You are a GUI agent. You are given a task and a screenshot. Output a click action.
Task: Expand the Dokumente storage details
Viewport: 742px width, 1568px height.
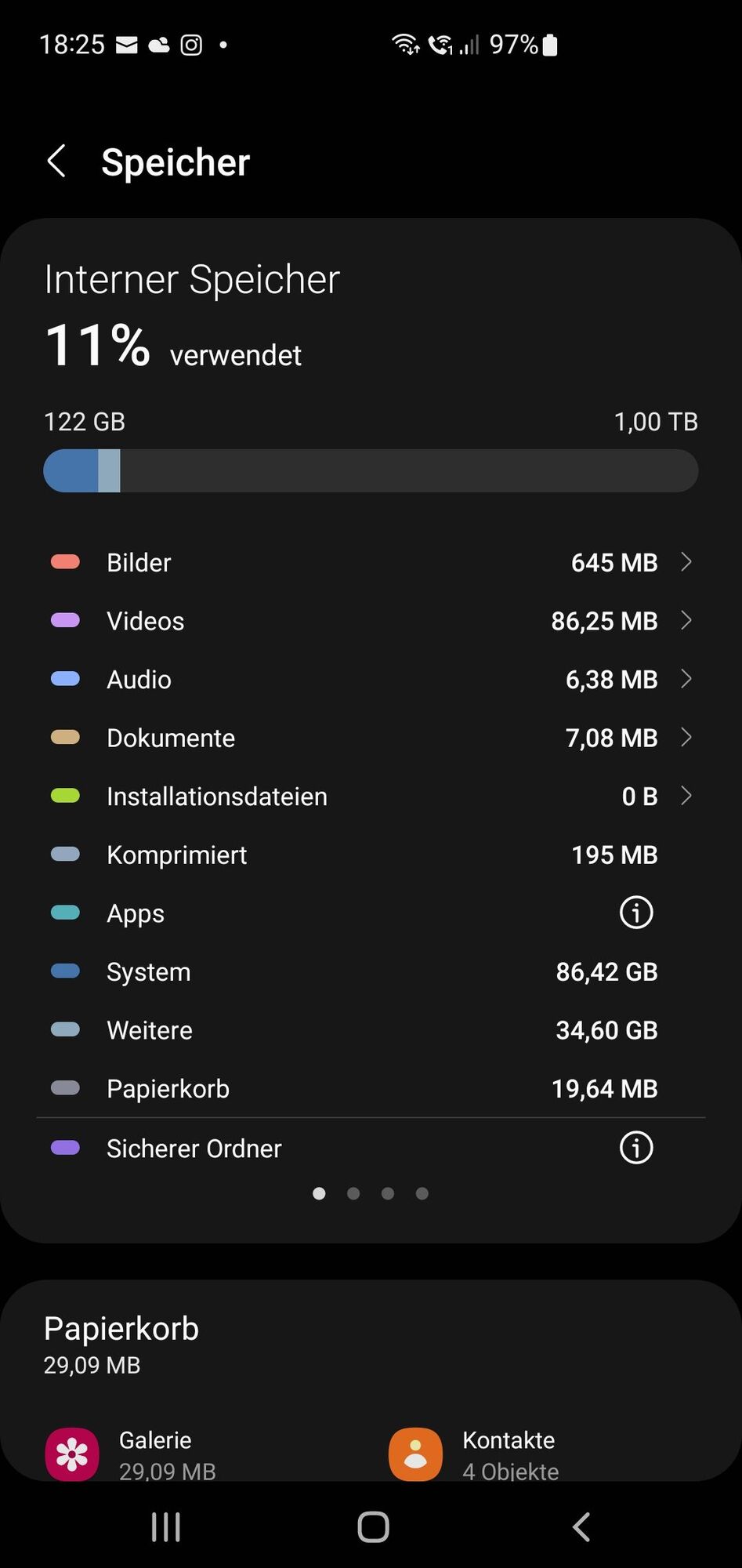pos(686,738)
